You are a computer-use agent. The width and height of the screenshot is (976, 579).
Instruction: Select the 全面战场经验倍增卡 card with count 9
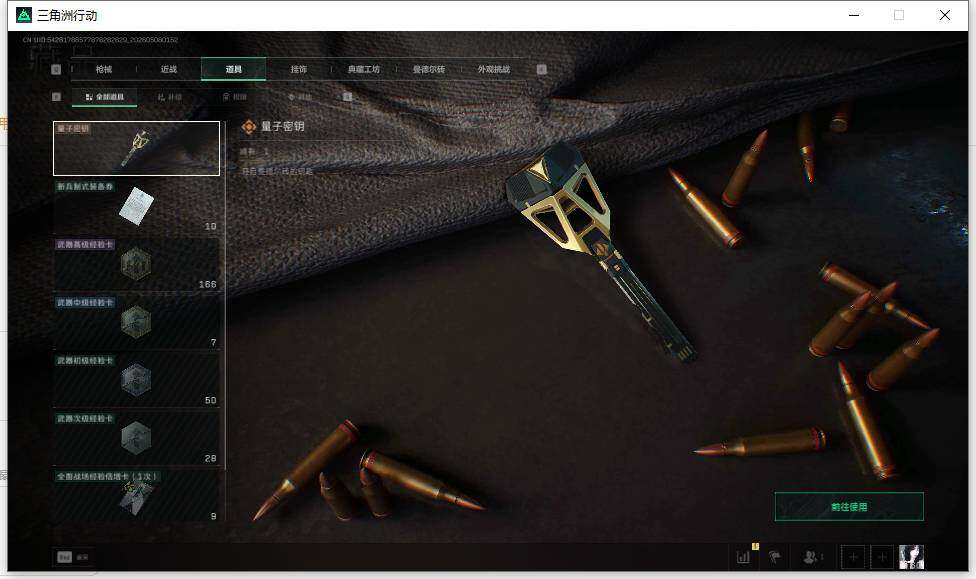[x=136, y=495]
